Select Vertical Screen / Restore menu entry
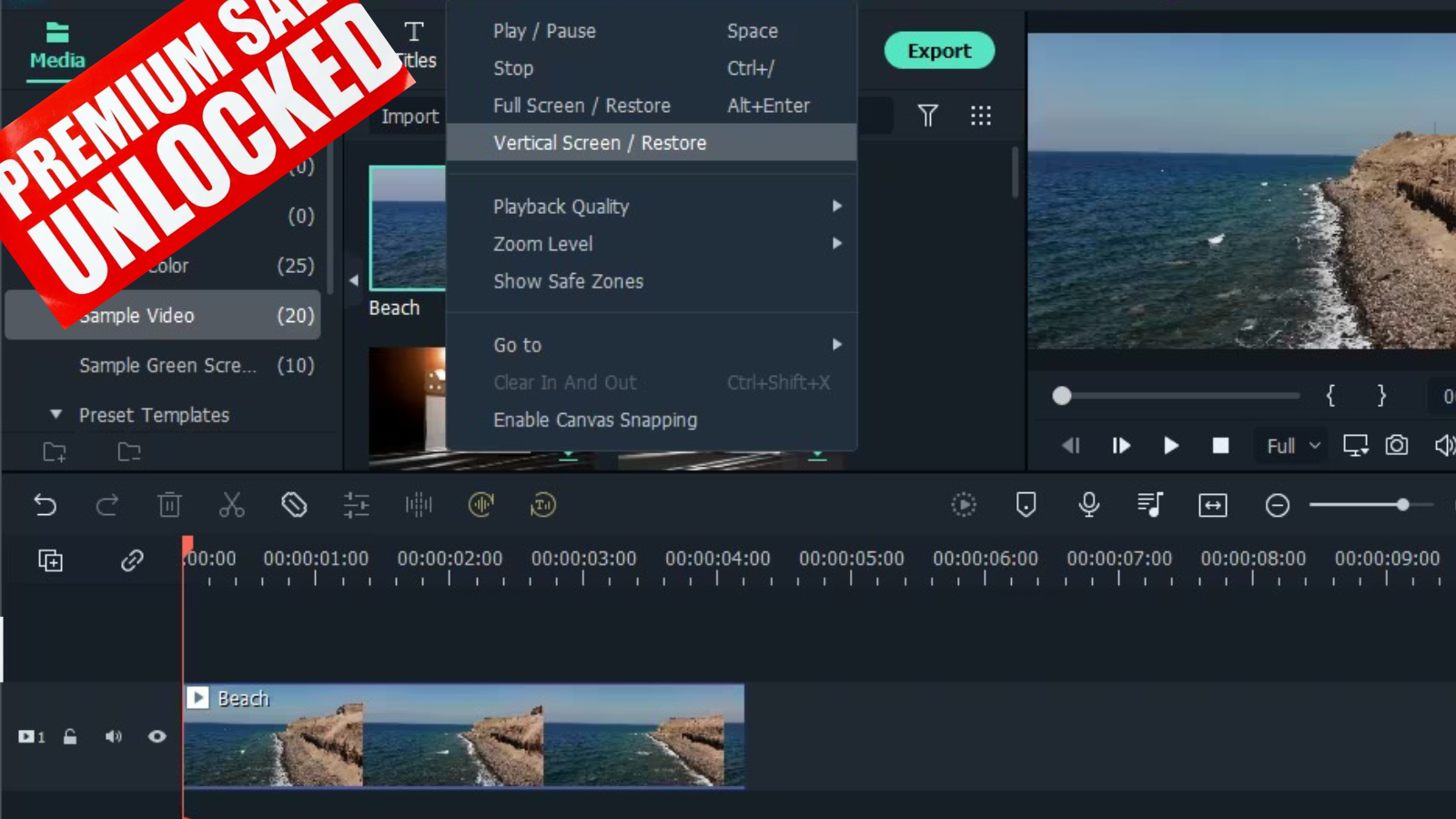The image size is (1456, 819). click(x=599, y=142)
